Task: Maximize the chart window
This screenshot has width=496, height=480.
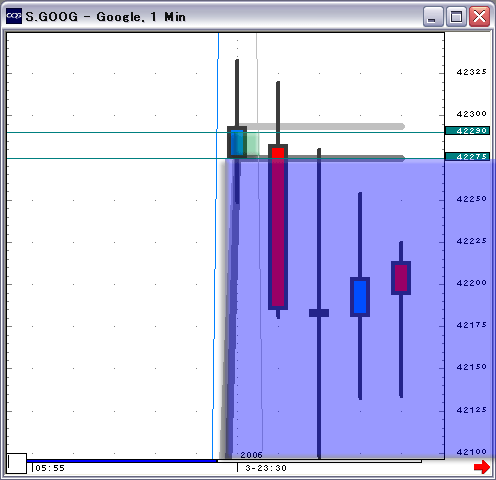Action: point(456,16)
